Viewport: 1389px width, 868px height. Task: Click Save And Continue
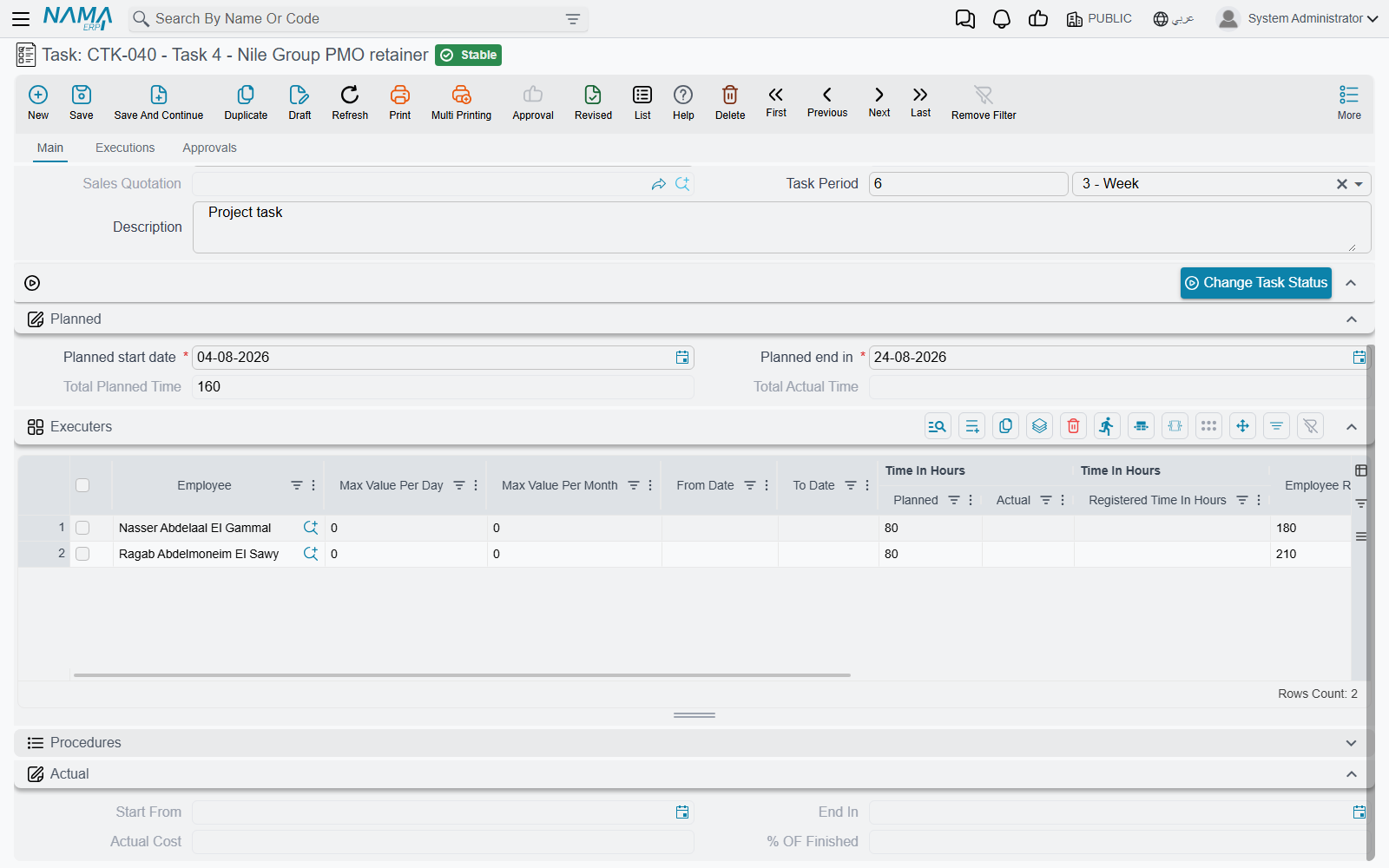pyautogui.click(x=159, y=102)
